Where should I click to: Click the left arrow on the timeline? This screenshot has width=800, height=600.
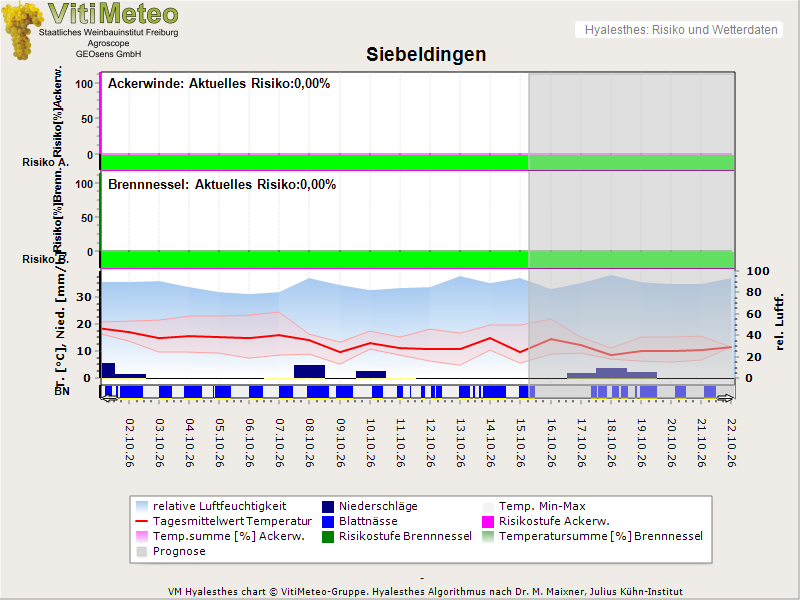(x=109, y=397)
